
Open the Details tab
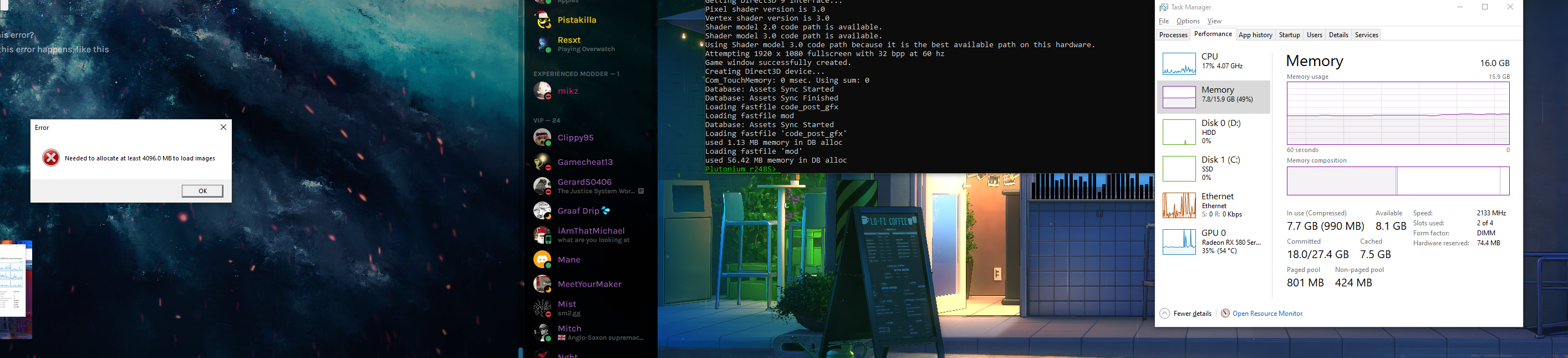click(x=1338, y=36)
